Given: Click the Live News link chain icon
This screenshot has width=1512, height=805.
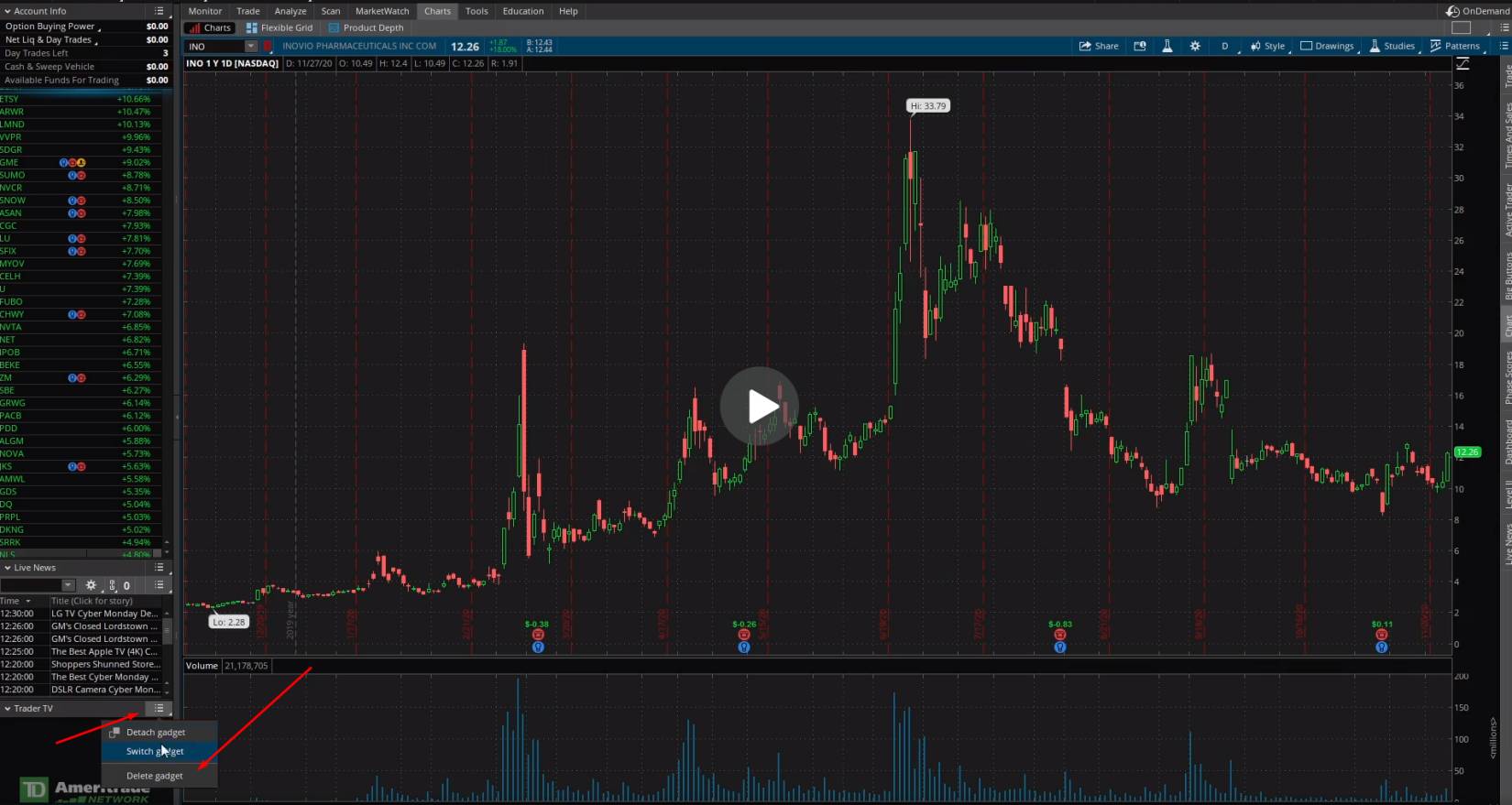Looking at the screenshot, I should [x=113, y=585].
